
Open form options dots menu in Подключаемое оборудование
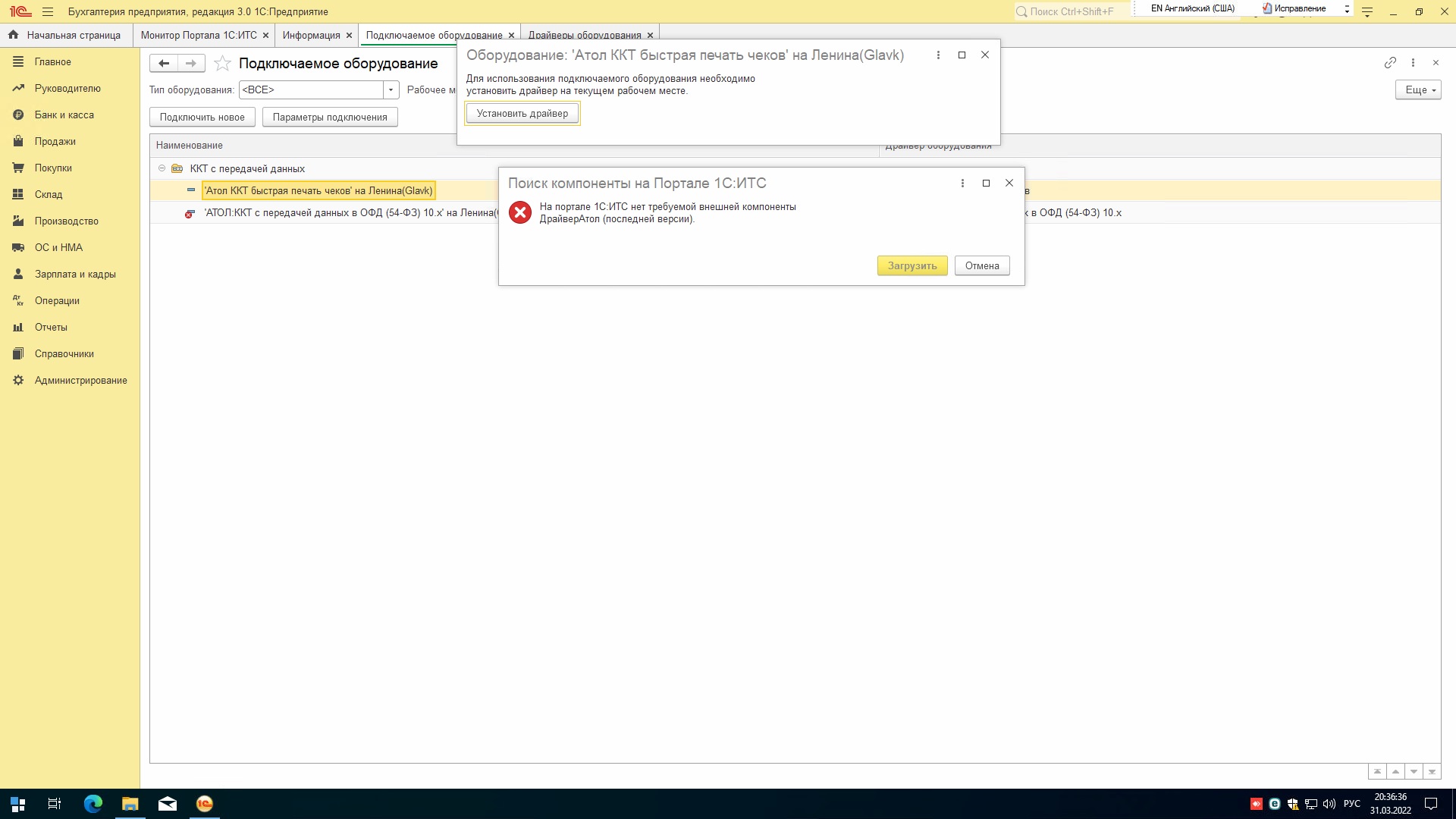tap(1413, 62)
